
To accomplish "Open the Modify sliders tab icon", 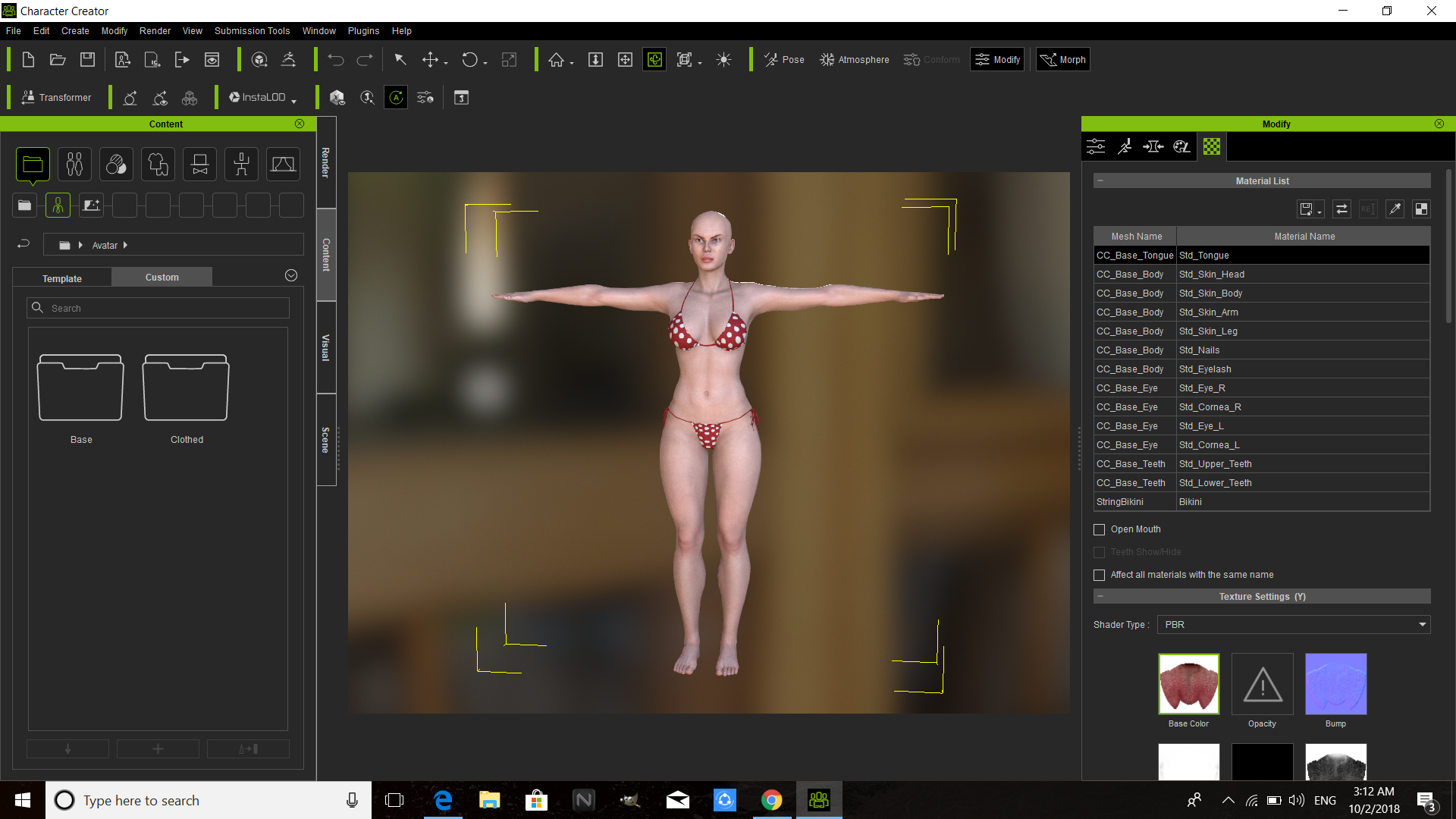I will (1096, 146).
